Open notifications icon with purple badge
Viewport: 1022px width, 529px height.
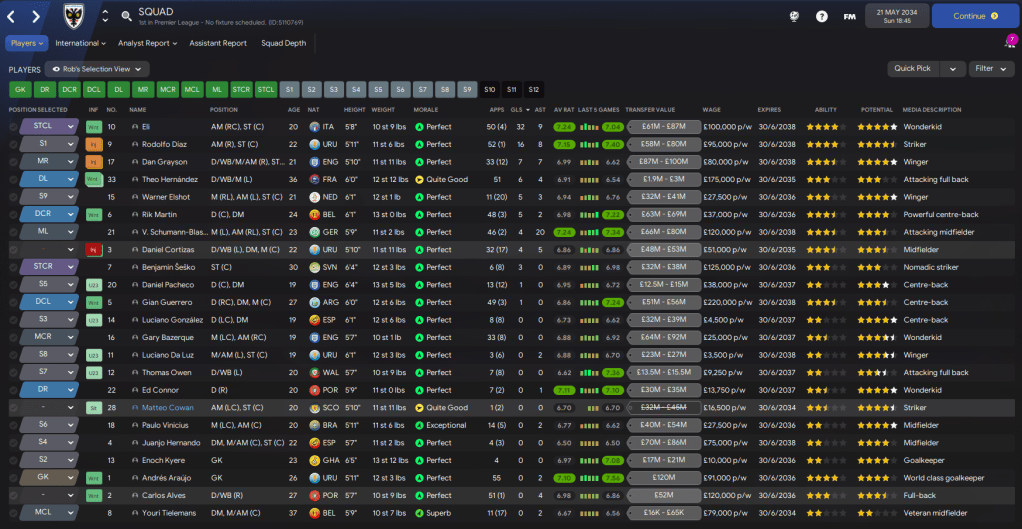pyautogui.click(x=1009, y=43)
